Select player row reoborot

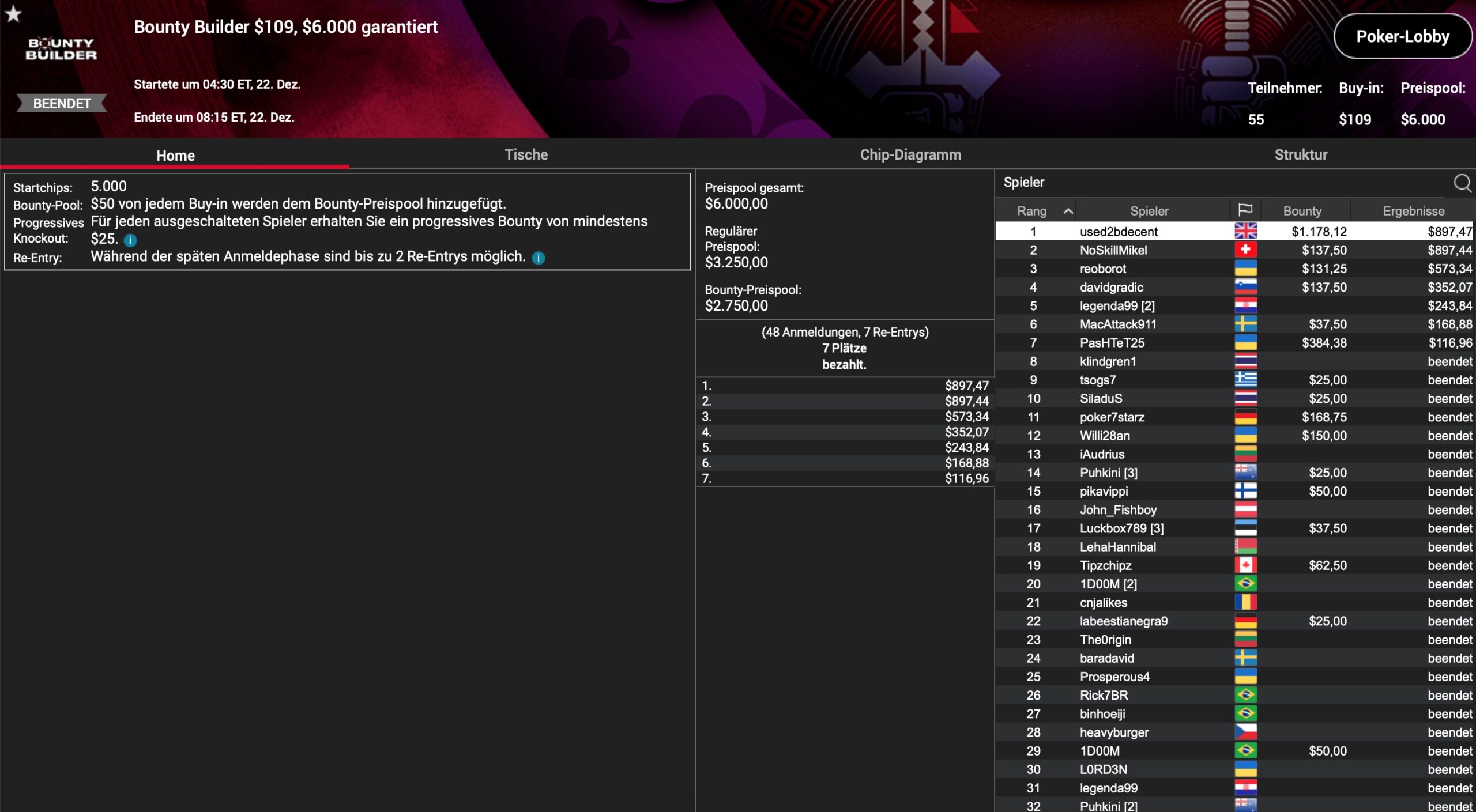click(x=1102, y=269)
